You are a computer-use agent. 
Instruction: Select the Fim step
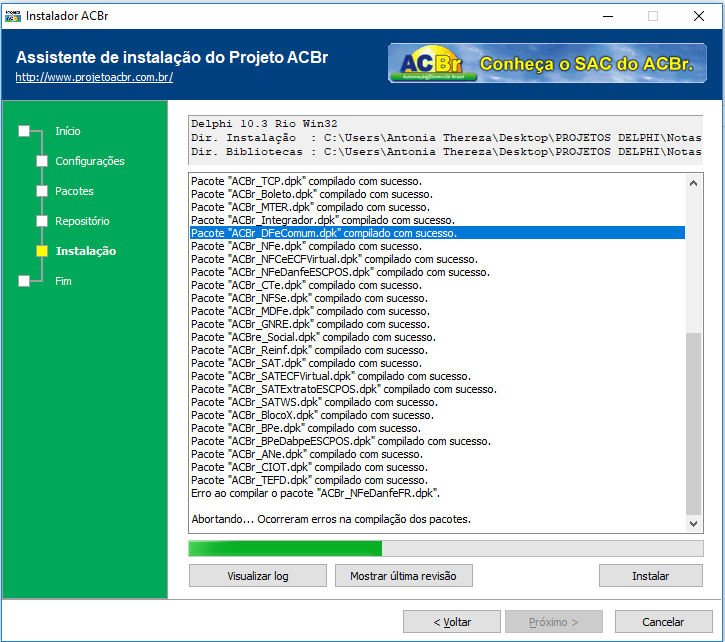point(63,281)
